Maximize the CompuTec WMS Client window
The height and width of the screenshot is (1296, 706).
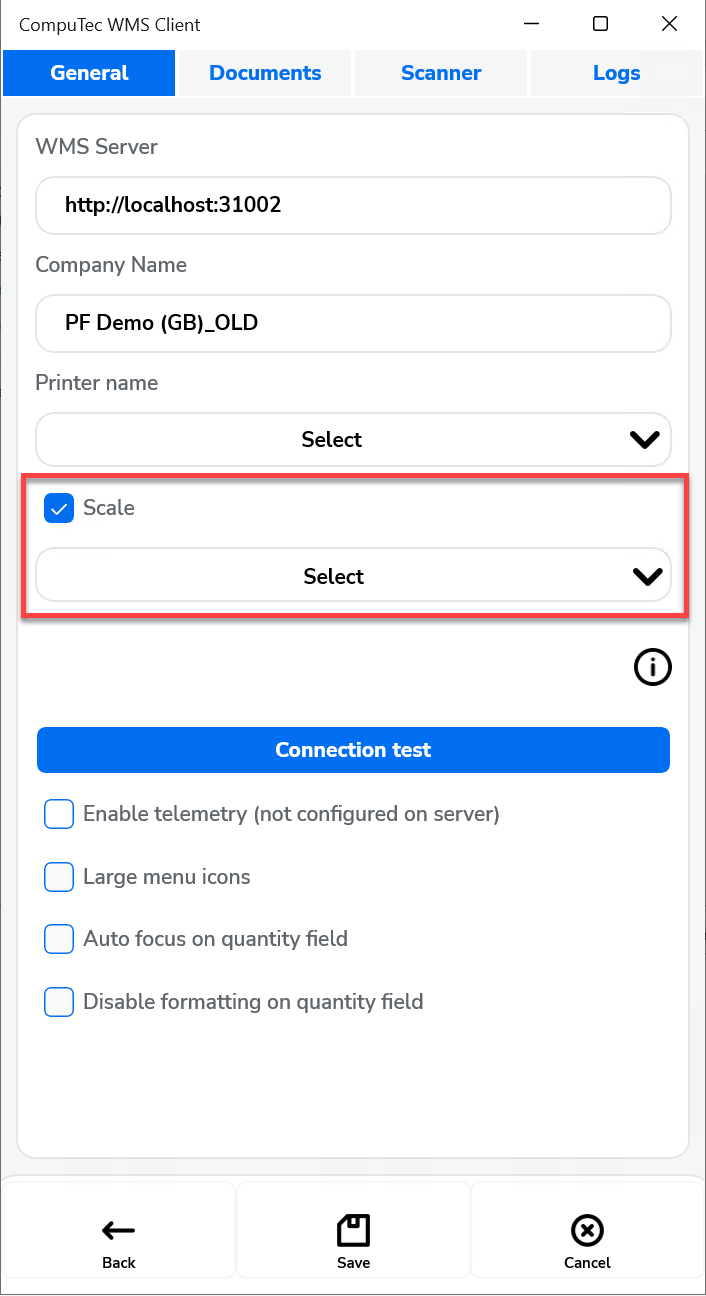[x=600, y=24]
